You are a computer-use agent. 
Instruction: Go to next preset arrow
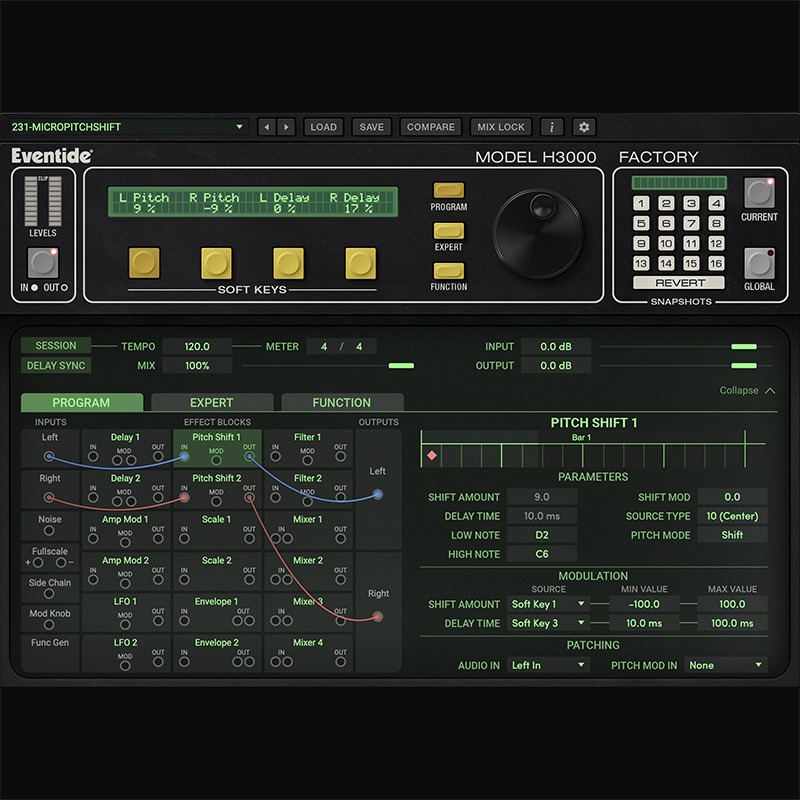(x=286, y=127)
